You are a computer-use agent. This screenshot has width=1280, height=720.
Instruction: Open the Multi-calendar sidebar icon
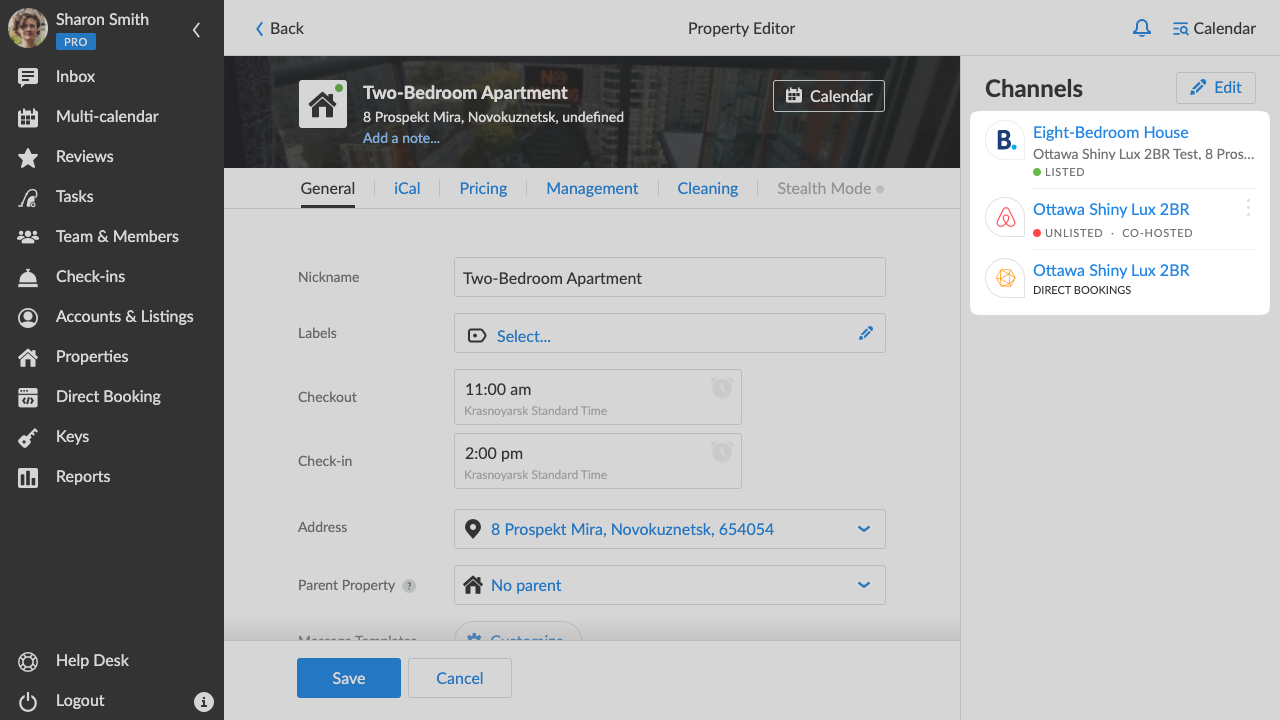click(x=28, y=117)
